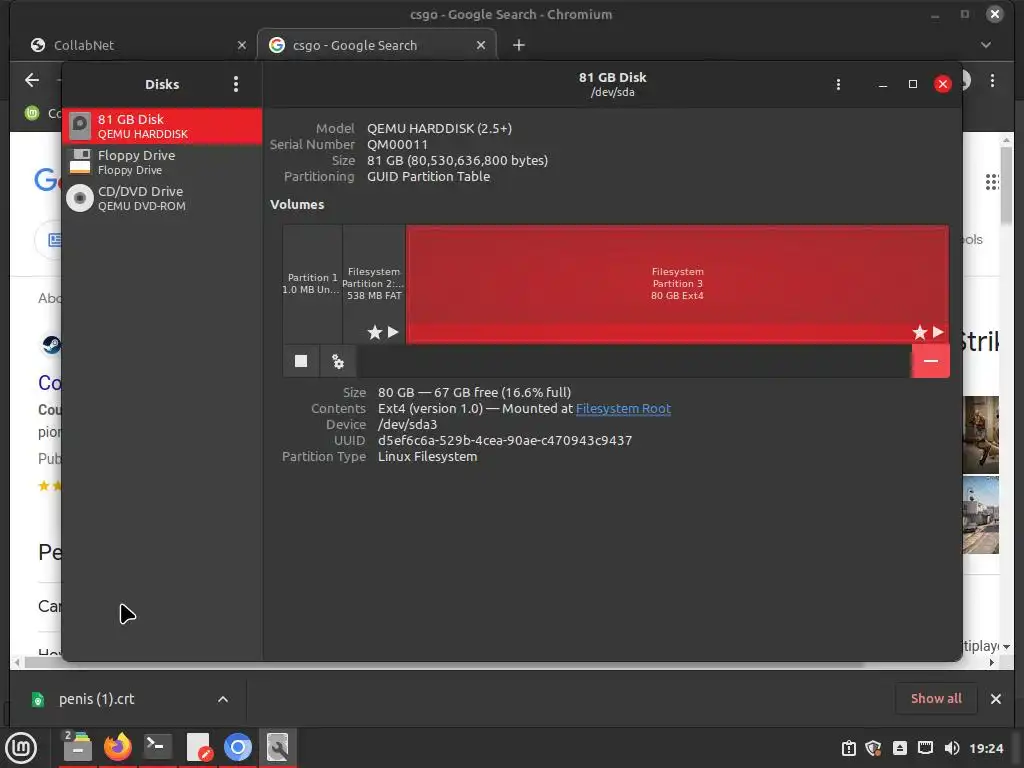Select the Floppy Drive in Disks sidebar
The width and height of the screenshot is (1024, 768).
coord(162,162)
